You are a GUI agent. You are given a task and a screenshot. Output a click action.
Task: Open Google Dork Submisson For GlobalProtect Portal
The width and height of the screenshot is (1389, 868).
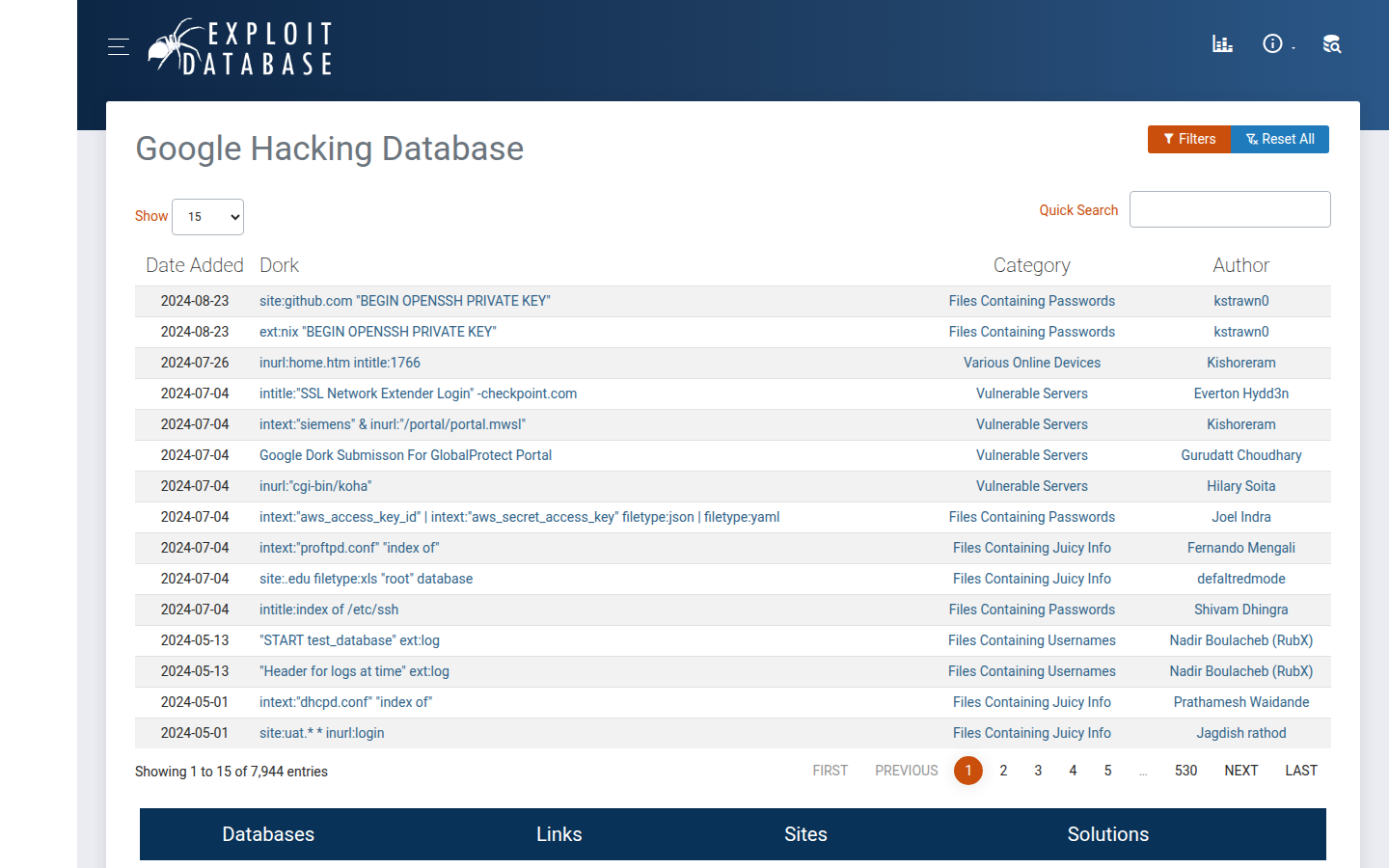[405, 455]
